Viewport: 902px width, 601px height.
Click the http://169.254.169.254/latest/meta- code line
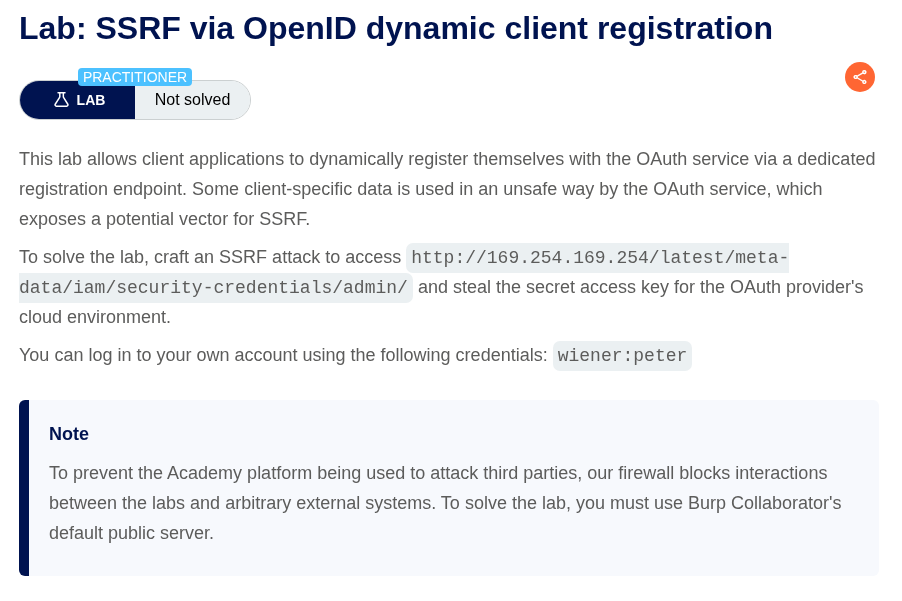(x=597, y=258)
